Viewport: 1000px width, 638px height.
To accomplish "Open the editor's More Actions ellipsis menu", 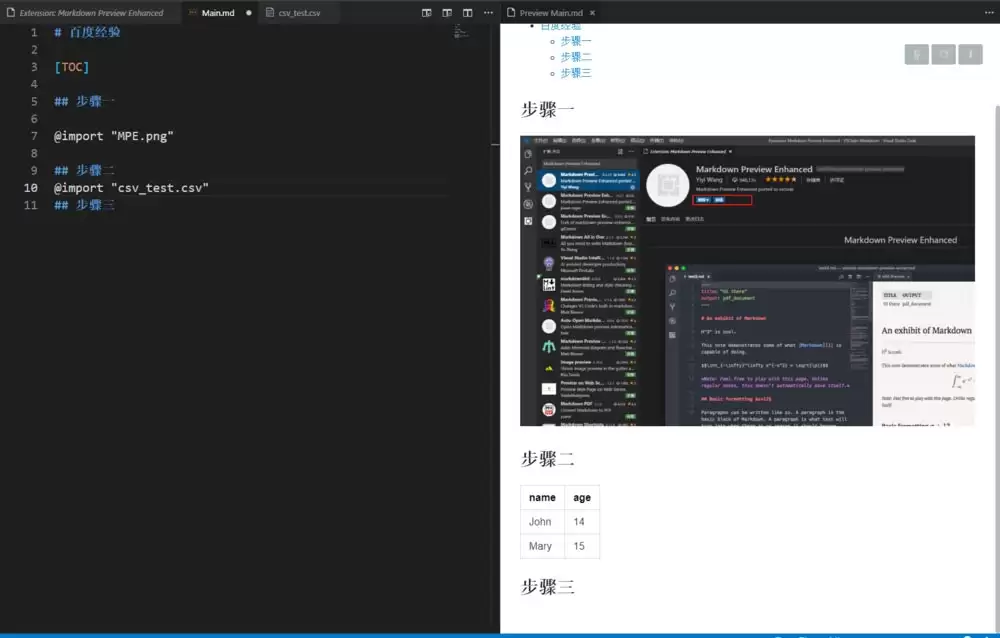I will [489, 13].
